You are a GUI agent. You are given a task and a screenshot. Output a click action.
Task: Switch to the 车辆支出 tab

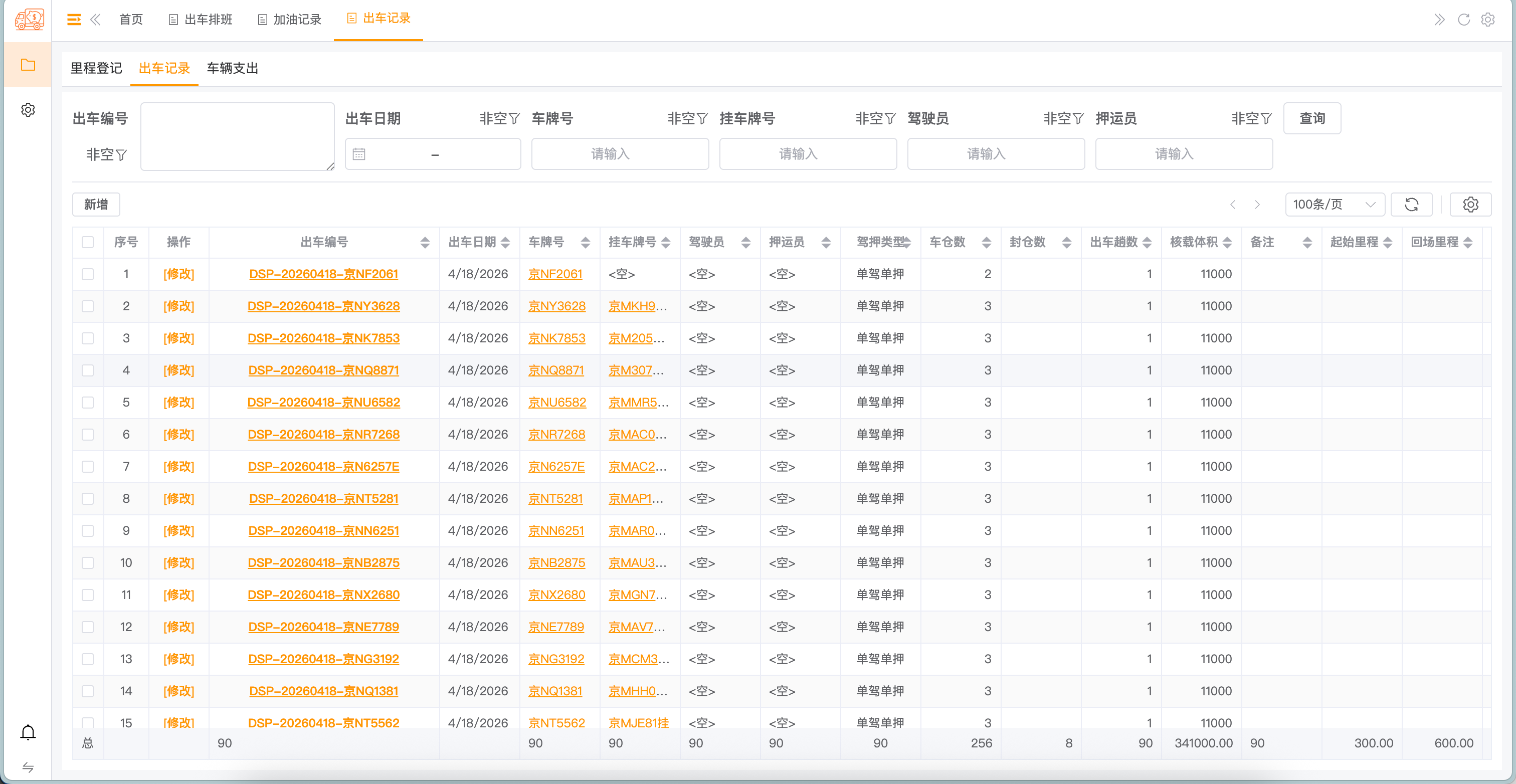click(x=233, y=68)
